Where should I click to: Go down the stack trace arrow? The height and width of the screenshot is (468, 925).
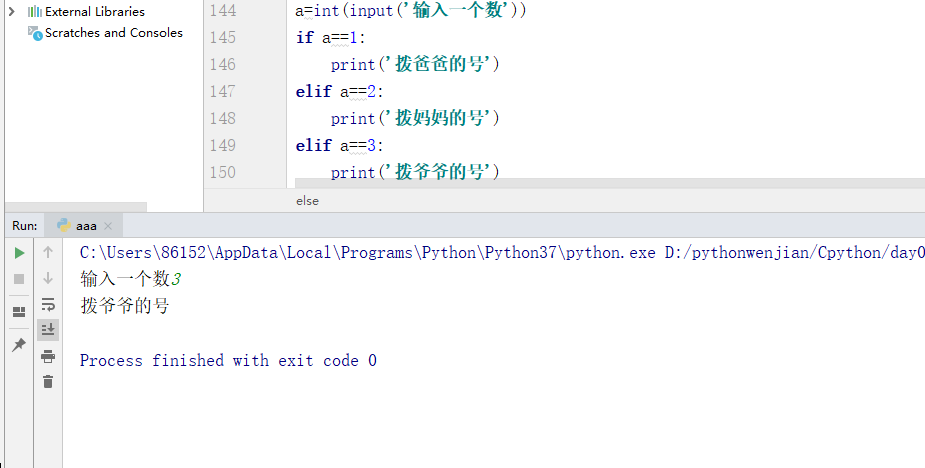tap(48, 278)
